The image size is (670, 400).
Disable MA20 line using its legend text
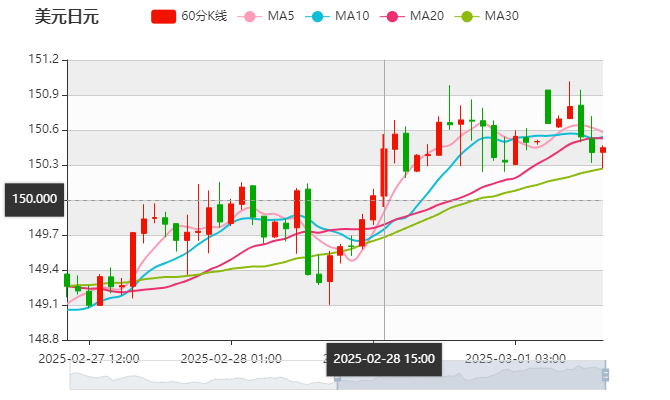pos(427,16)
